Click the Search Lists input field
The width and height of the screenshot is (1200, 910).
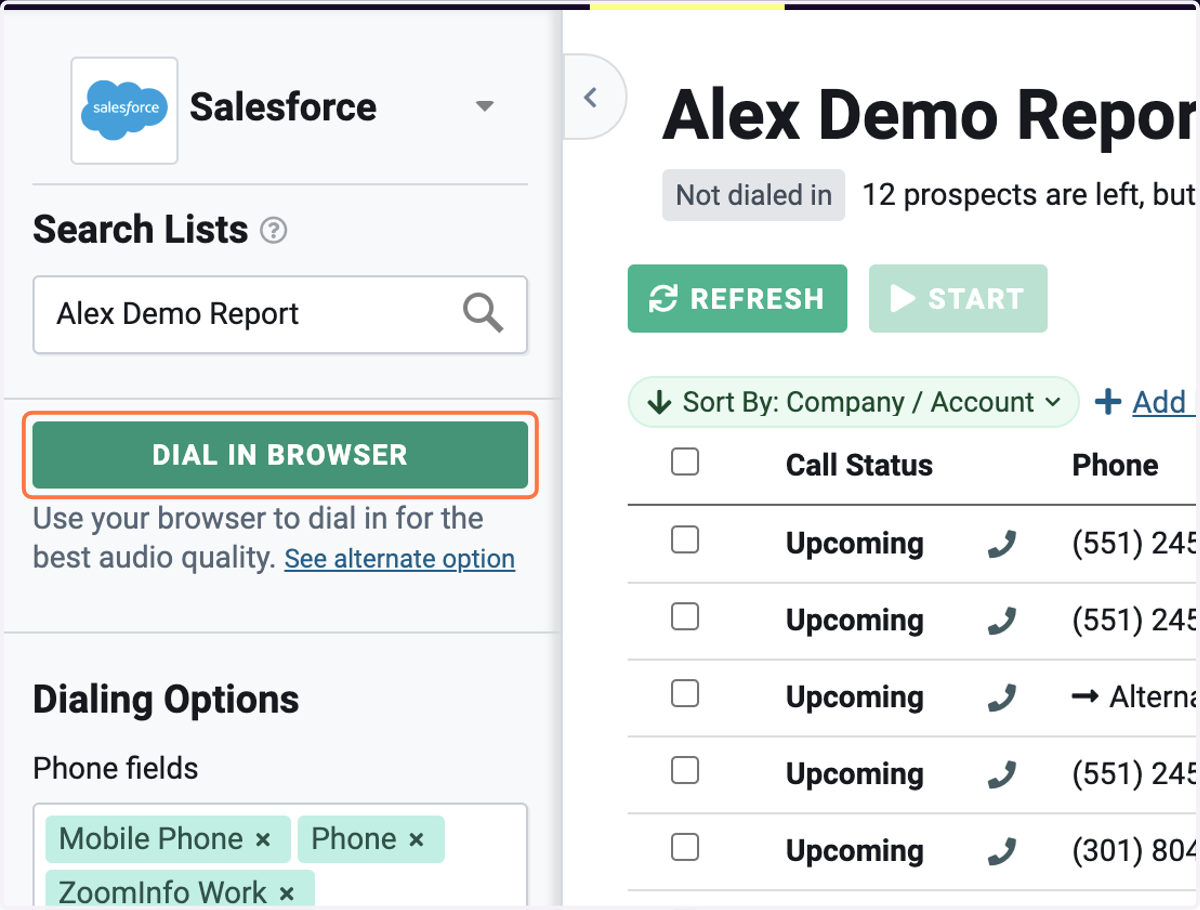(x=280, y=314)
